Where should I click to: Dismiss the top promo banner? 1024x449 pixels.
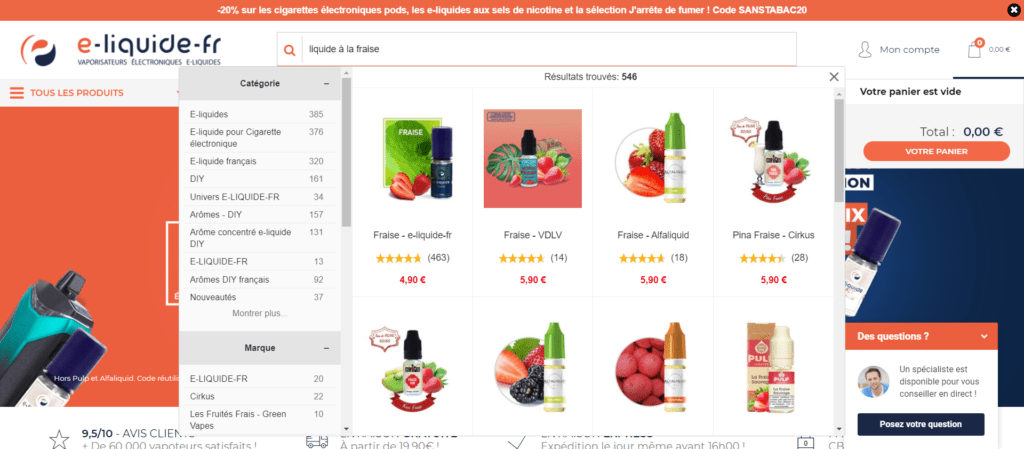coord(1014,10)
